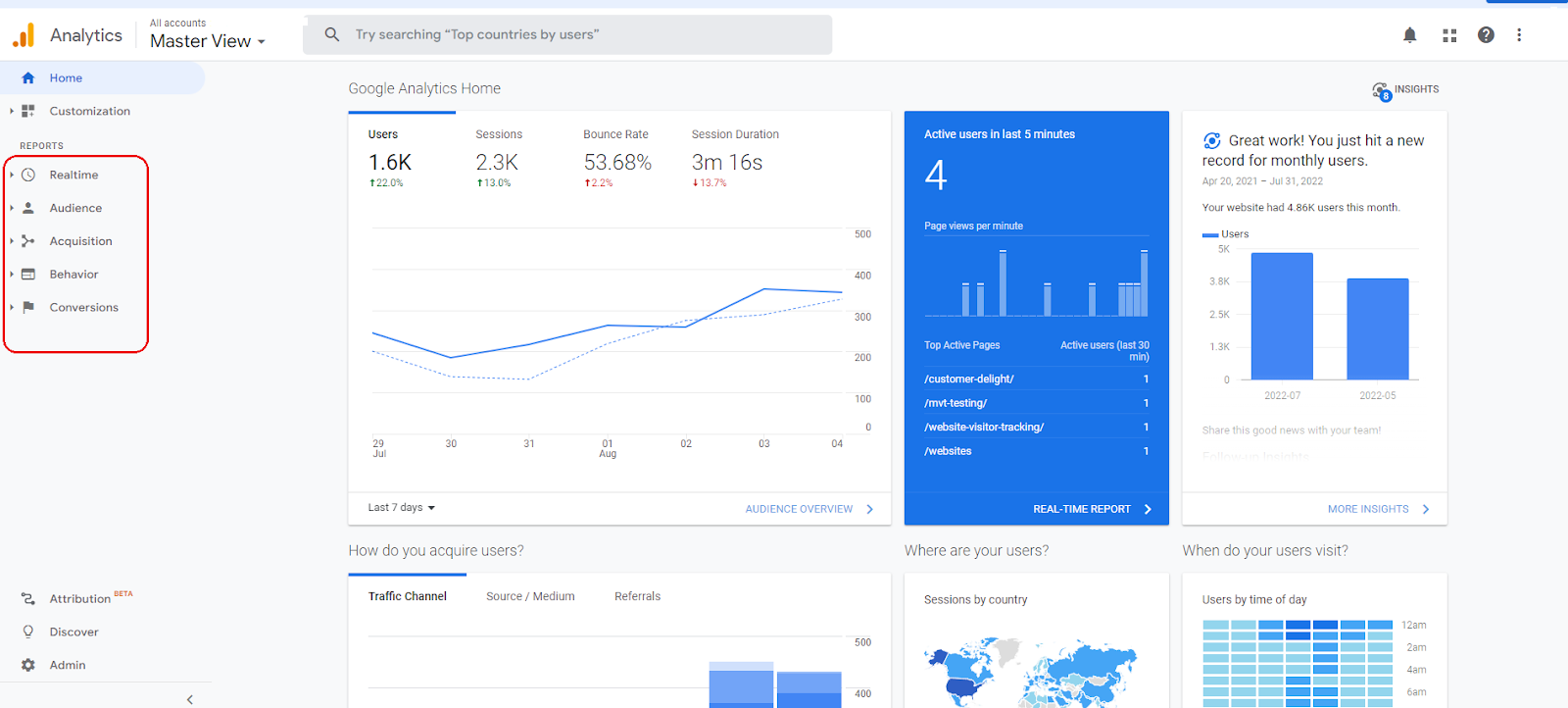Click the Audience person icon
1568x708 pixels.
coord(28,208)
